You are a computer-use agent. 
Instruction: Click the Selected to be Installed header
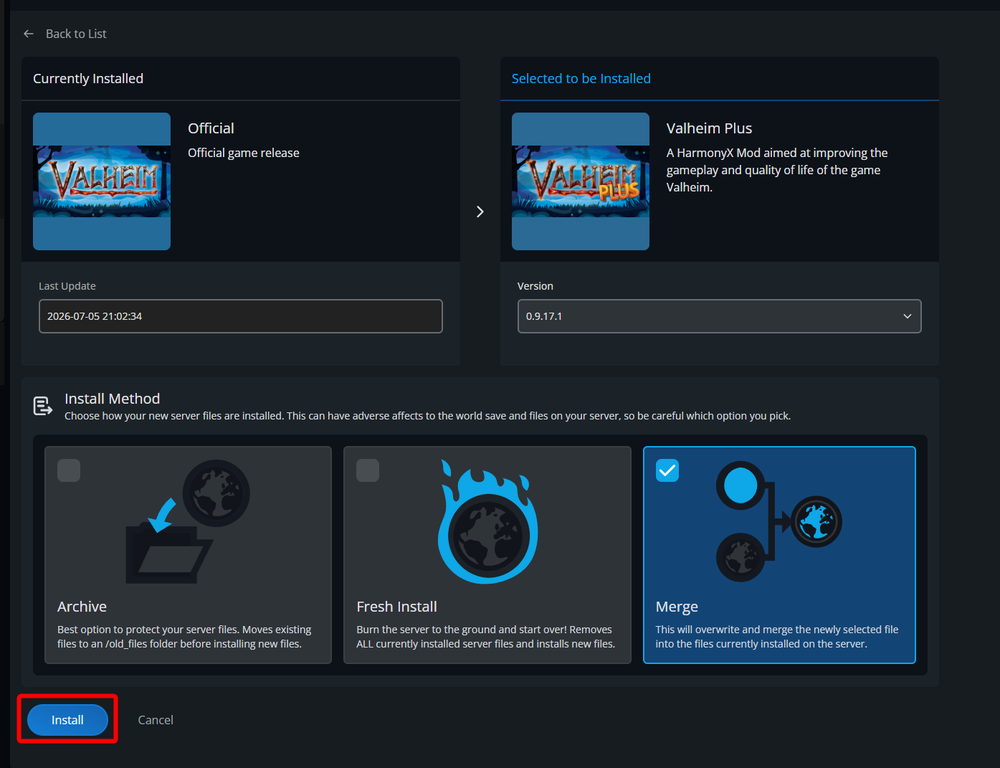click(x=581, y=78)
